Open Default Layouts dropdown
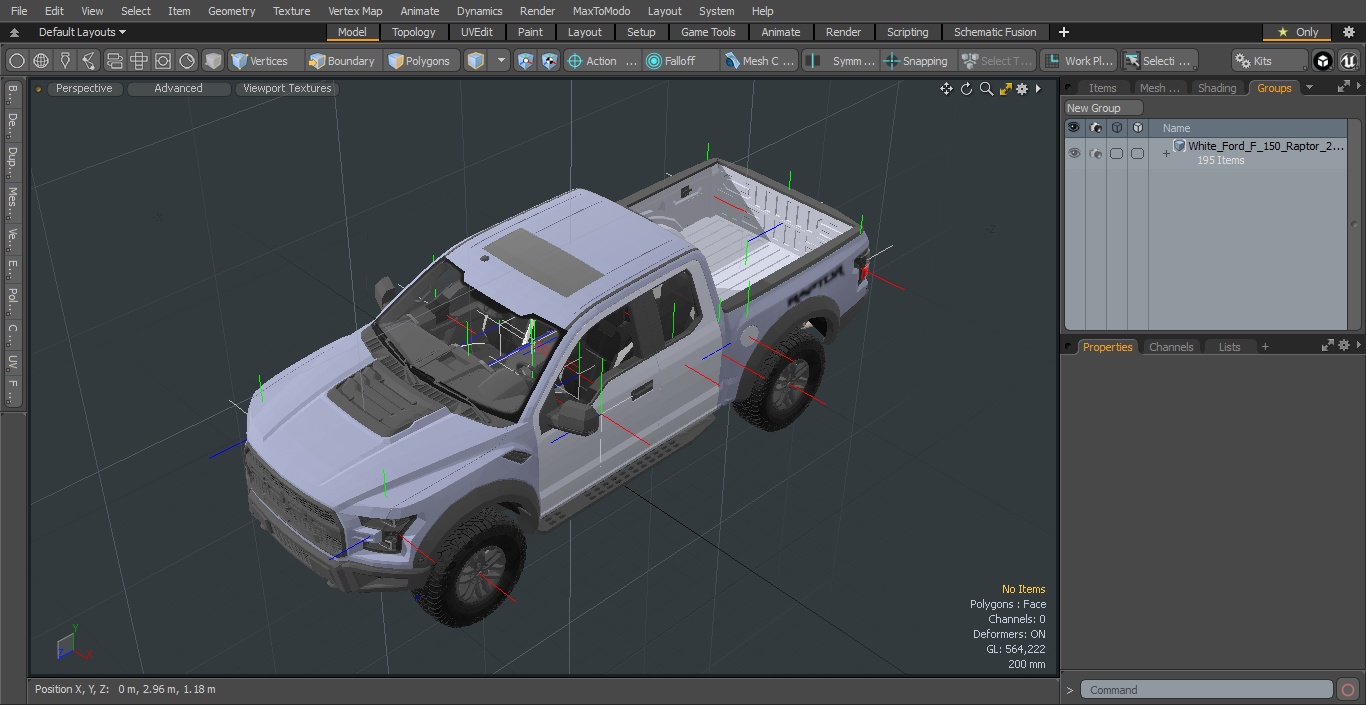This screenshot has width=1366, height=705. (82, 32)
